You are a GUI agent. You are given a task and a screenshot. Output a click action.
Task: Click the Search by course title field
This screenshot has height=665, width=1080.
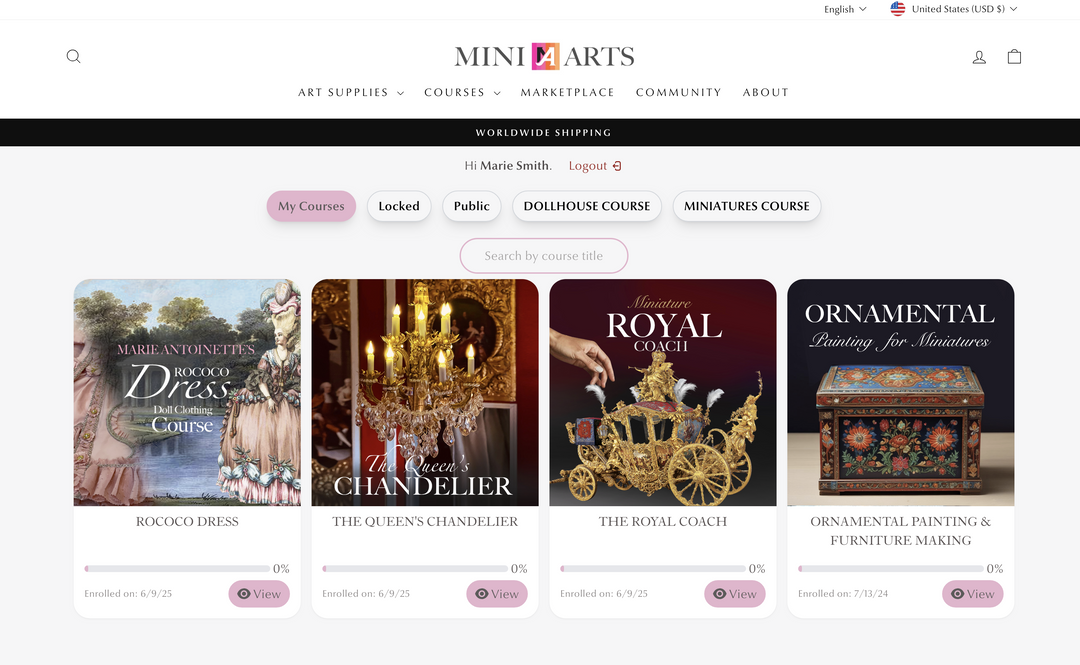tap(543, 256)
